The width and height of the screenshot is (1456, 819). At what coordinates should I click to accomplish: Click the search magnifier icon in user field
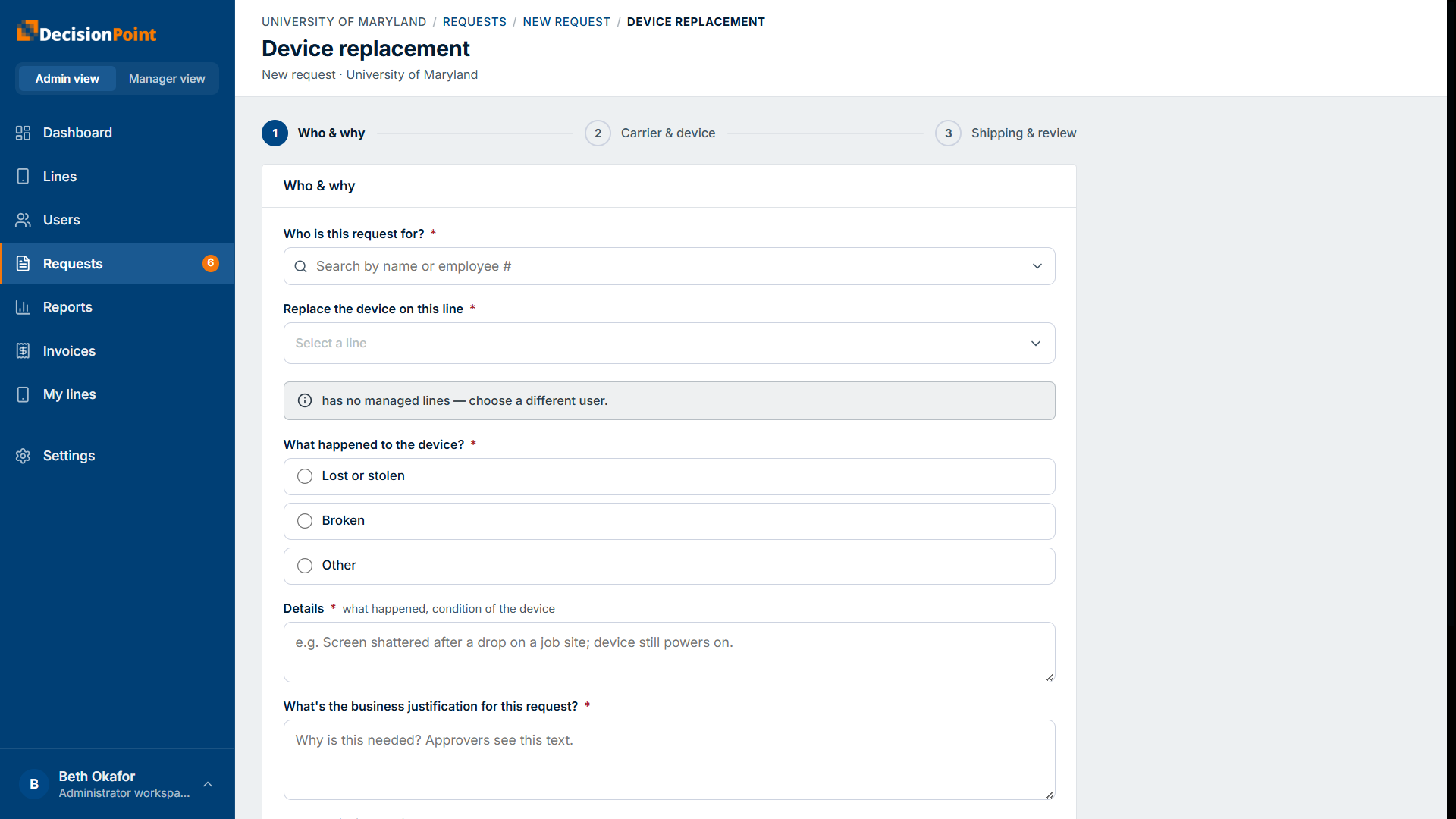click(x=300, y=266)
